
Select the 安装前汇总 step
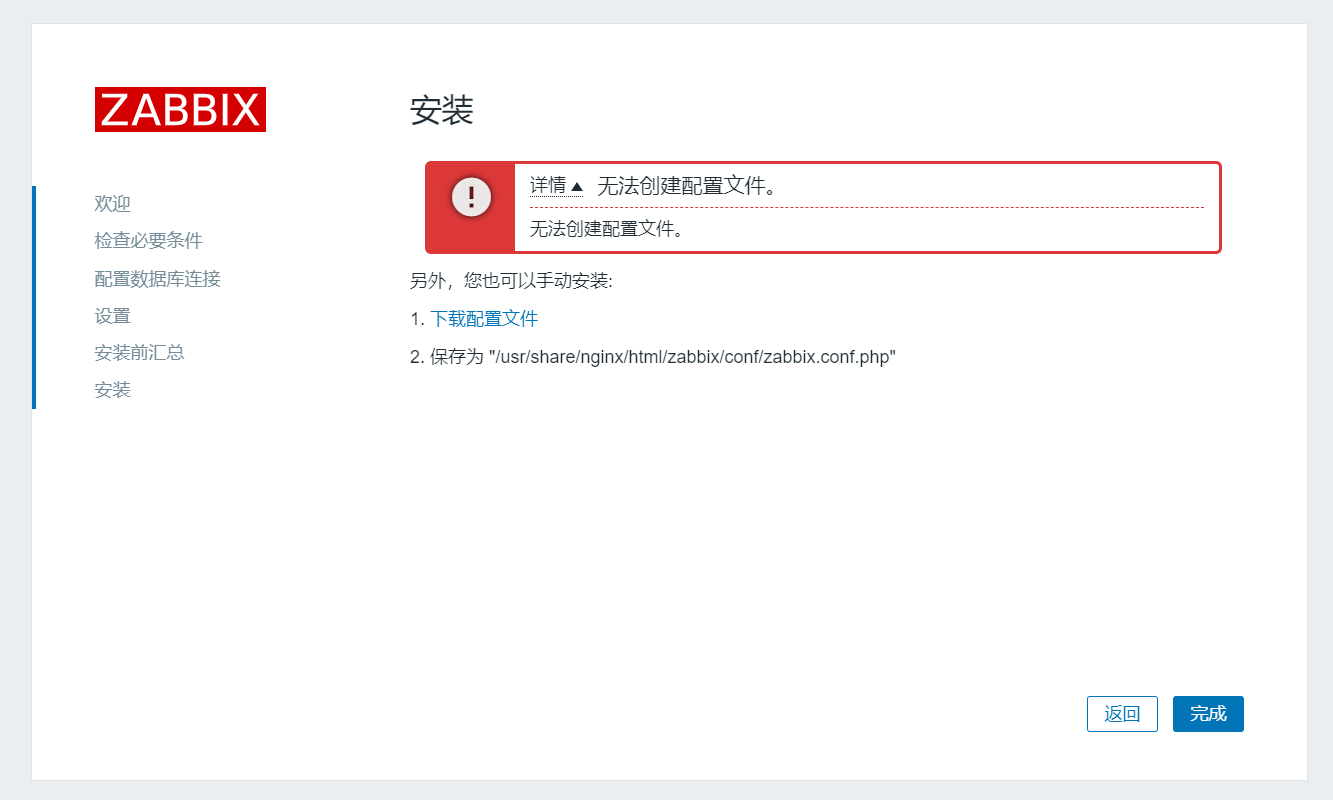pos(140,353)
